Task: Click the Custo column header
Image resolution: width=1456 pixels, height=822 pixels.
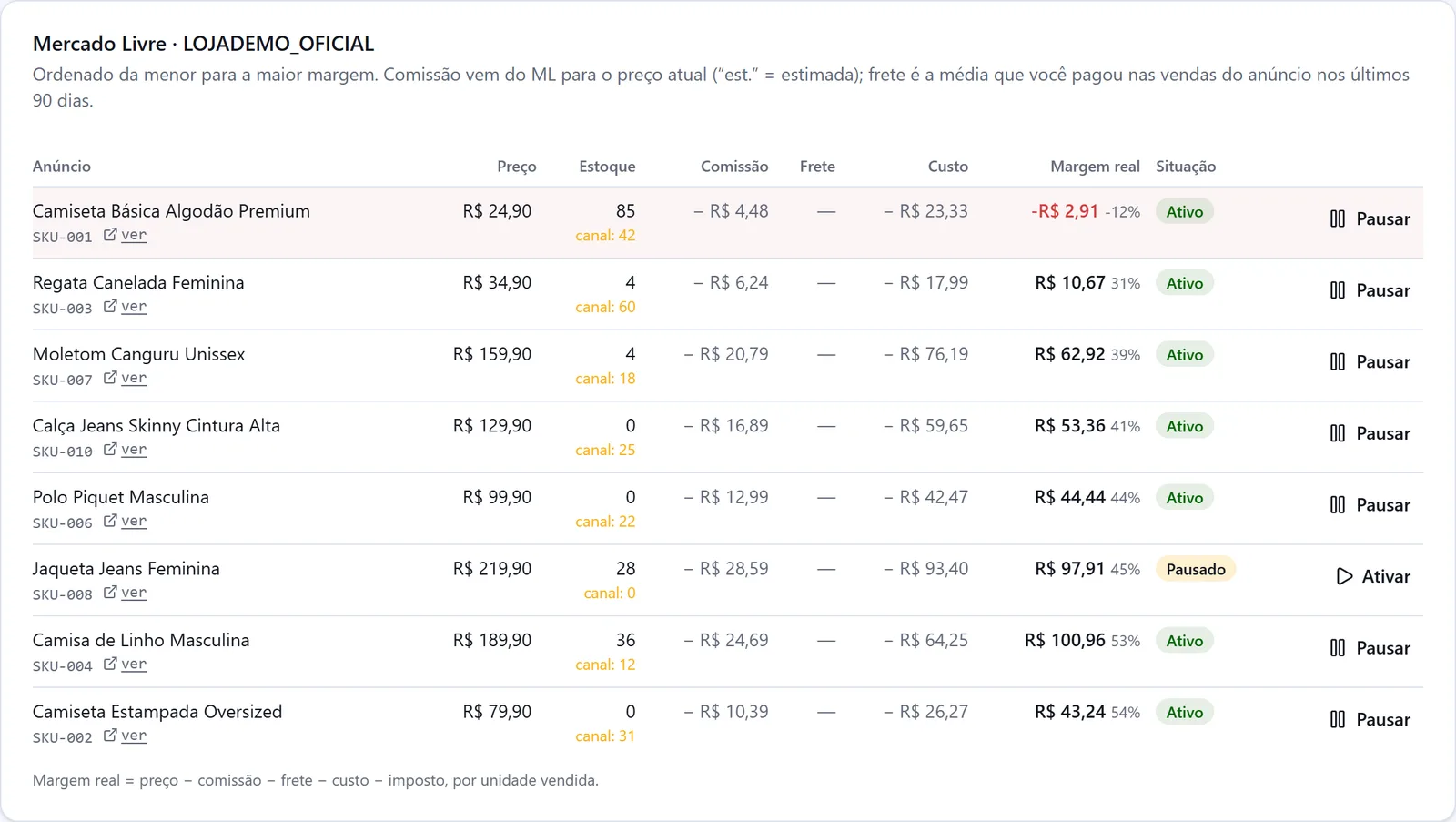Action: click(948, 167)
